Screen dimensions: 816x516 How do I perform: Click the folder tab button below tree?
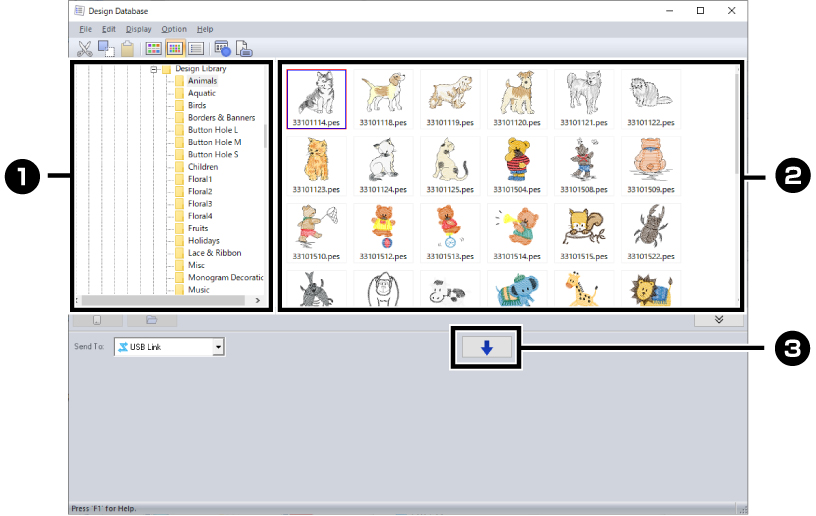coord(152,320)
